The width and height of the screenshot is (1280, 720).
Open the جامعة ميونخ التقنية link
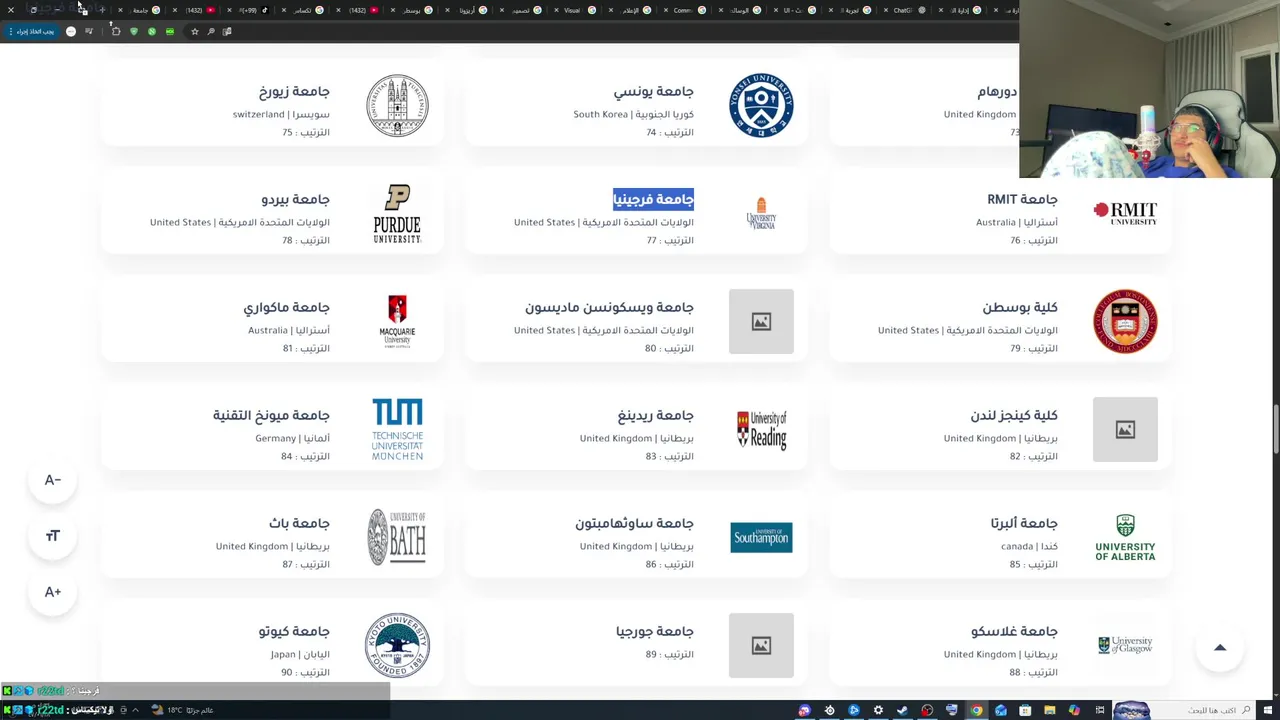[271, 416]
